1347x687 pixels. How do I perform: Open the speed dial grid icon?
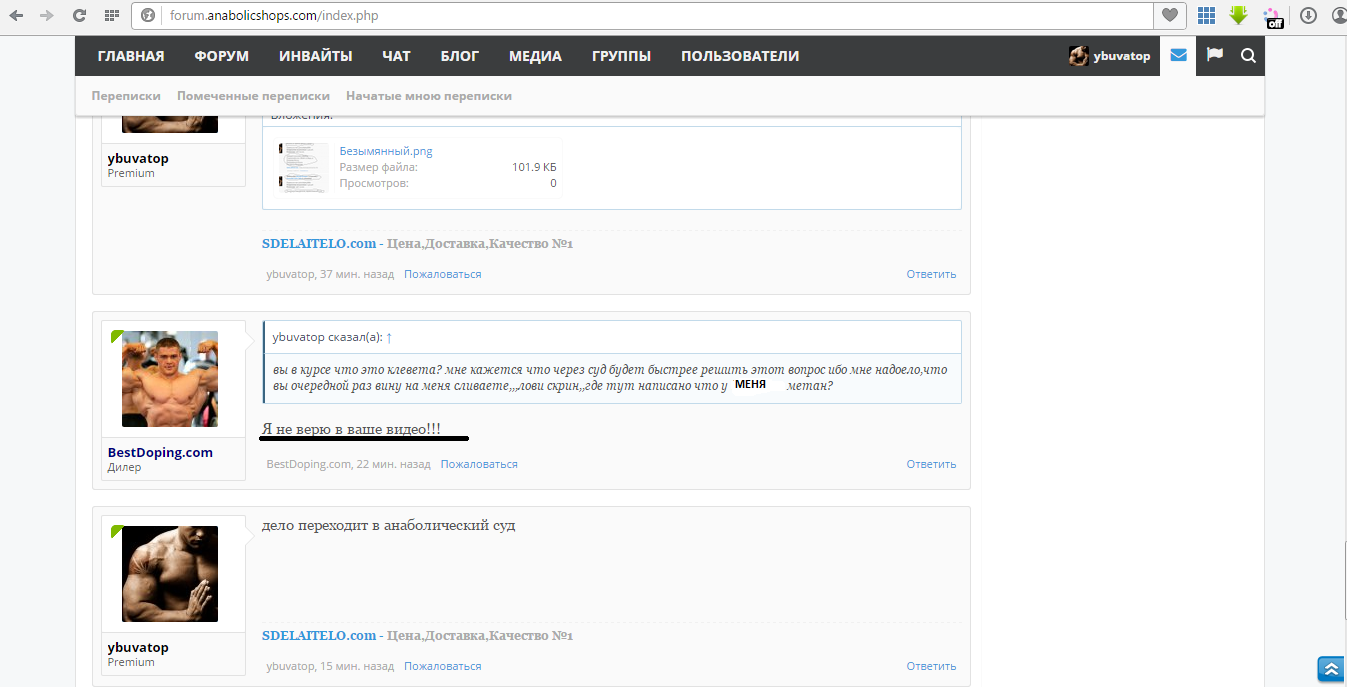point(111,16)
